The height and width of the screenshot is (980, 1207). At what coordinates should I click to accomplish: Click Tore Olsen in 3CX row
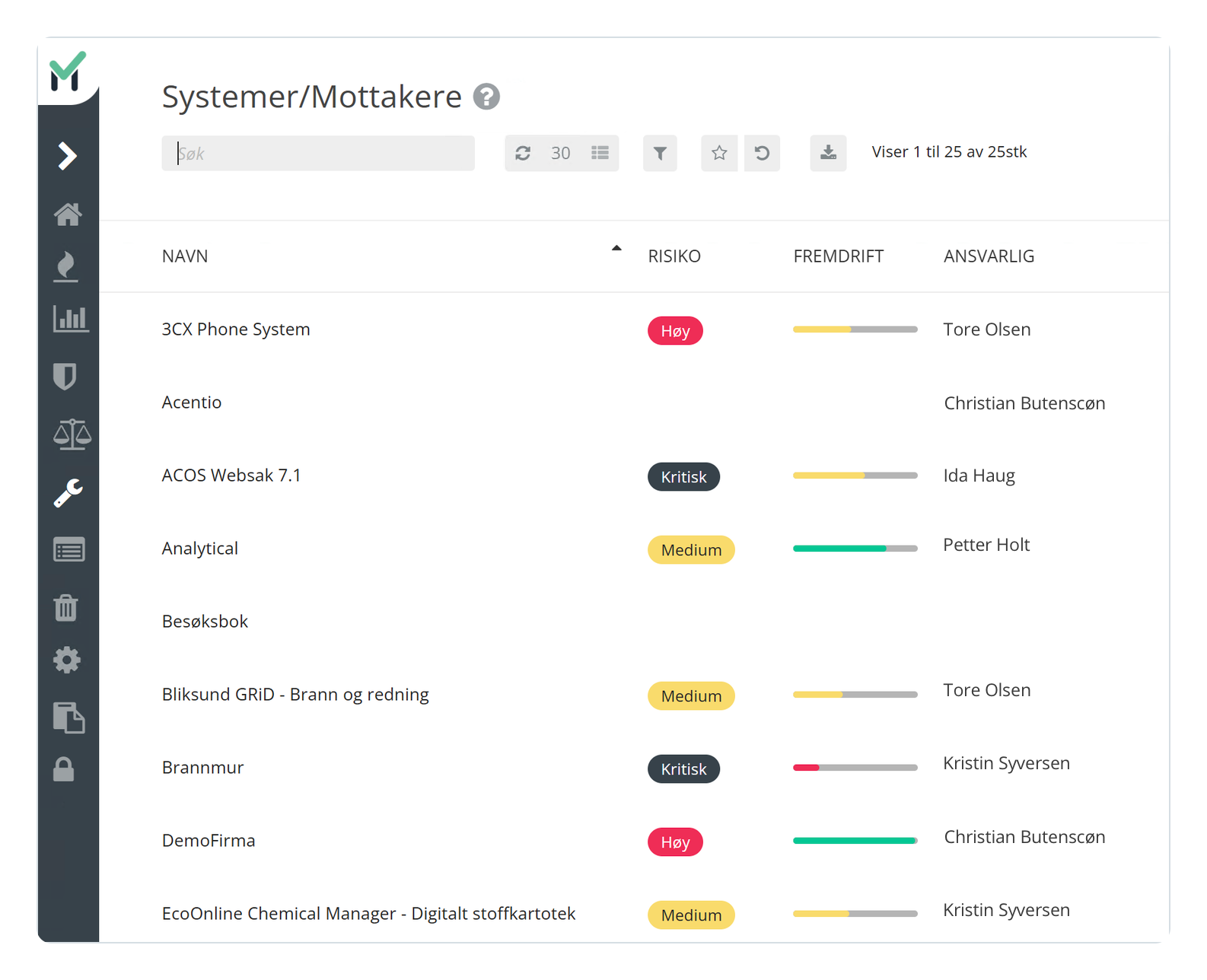click(x=987, y=329)
